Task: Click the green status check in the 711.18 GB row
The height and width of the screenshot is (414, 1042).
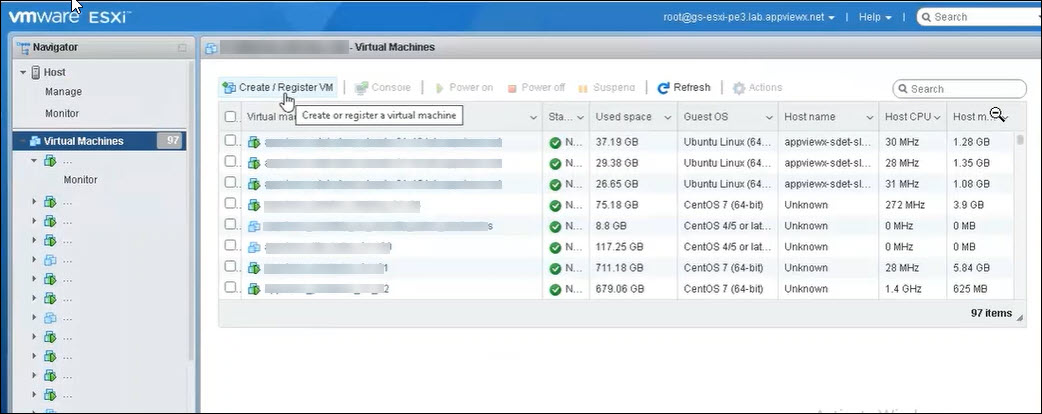Action: 556,268
